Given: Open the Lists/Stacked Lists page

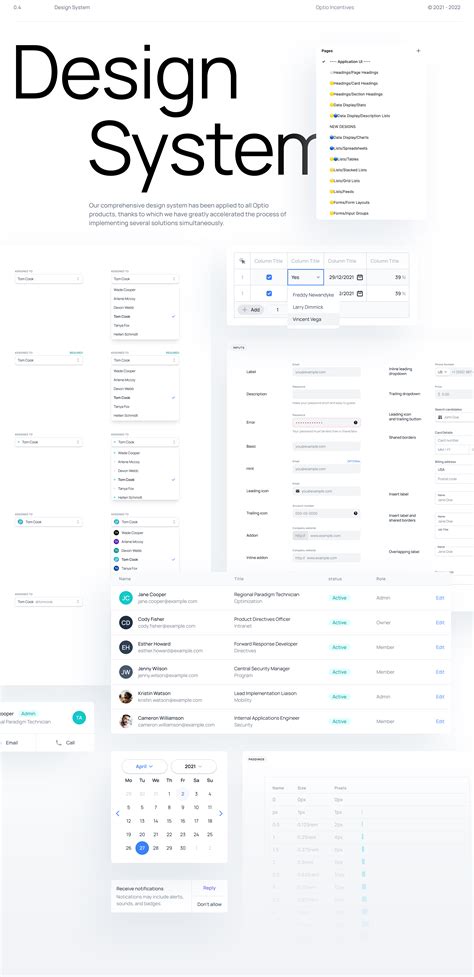Looking at the screenshot, I should click(349, 169).
